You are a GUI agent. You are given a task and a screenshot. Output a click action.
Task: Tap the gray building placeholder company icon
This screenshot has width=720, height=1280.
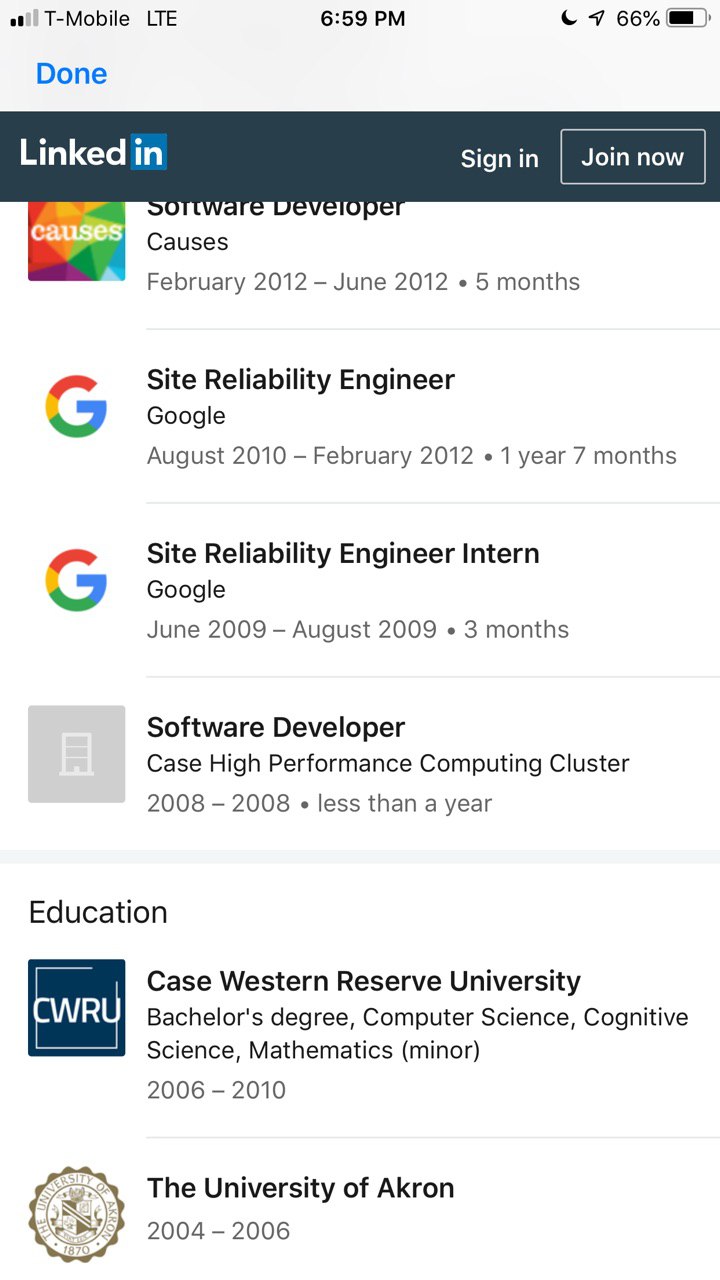coord(77,754)
